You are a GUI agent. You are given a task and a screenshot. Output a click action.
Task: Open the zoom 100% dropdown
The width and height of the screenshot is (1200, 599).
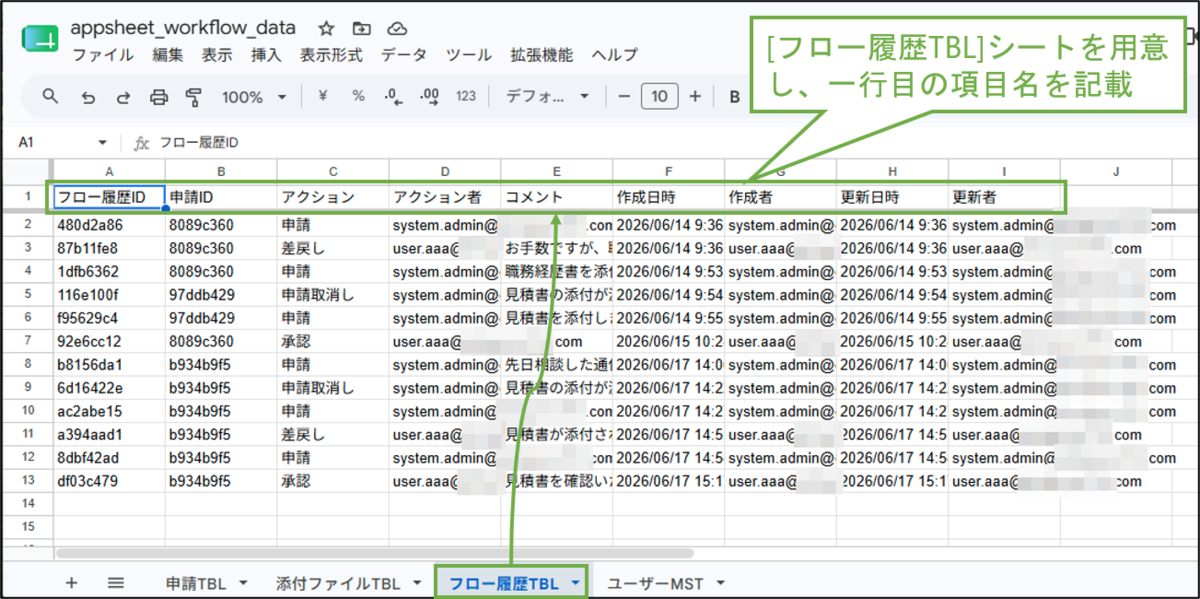click(x=254, y=97)
